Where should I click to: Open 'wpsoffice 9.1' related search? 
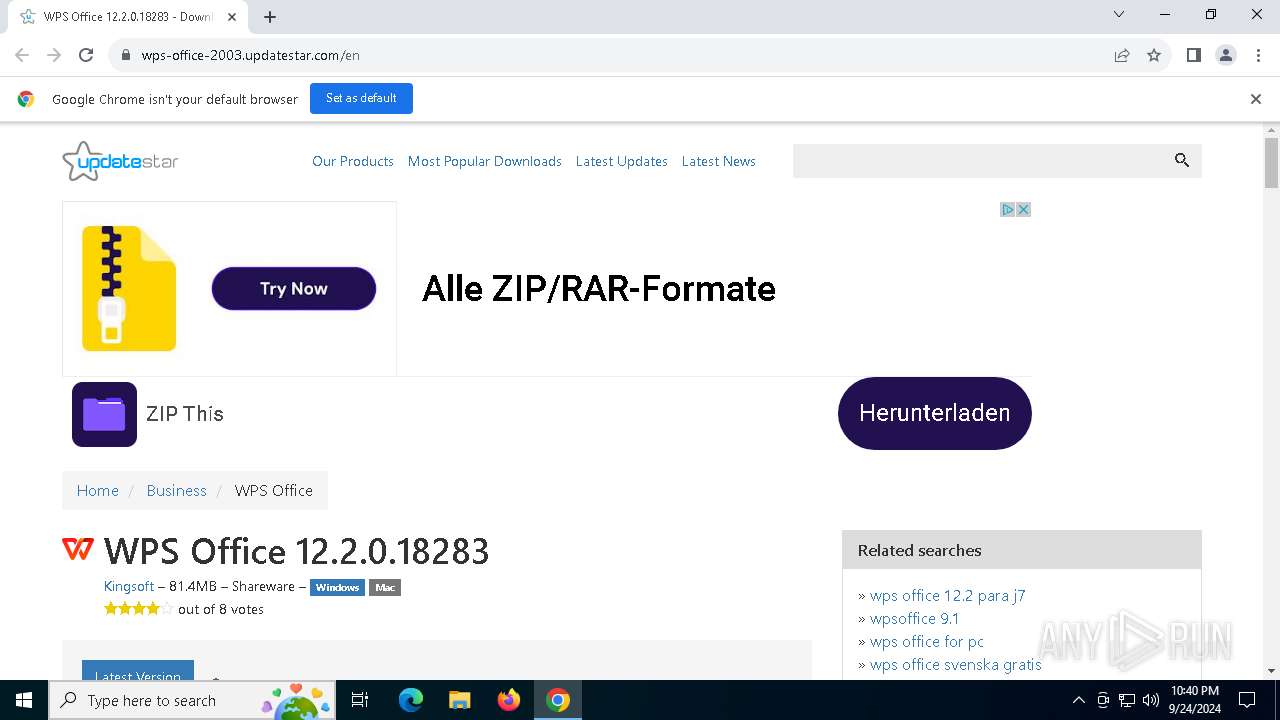[x=914, y=619]
